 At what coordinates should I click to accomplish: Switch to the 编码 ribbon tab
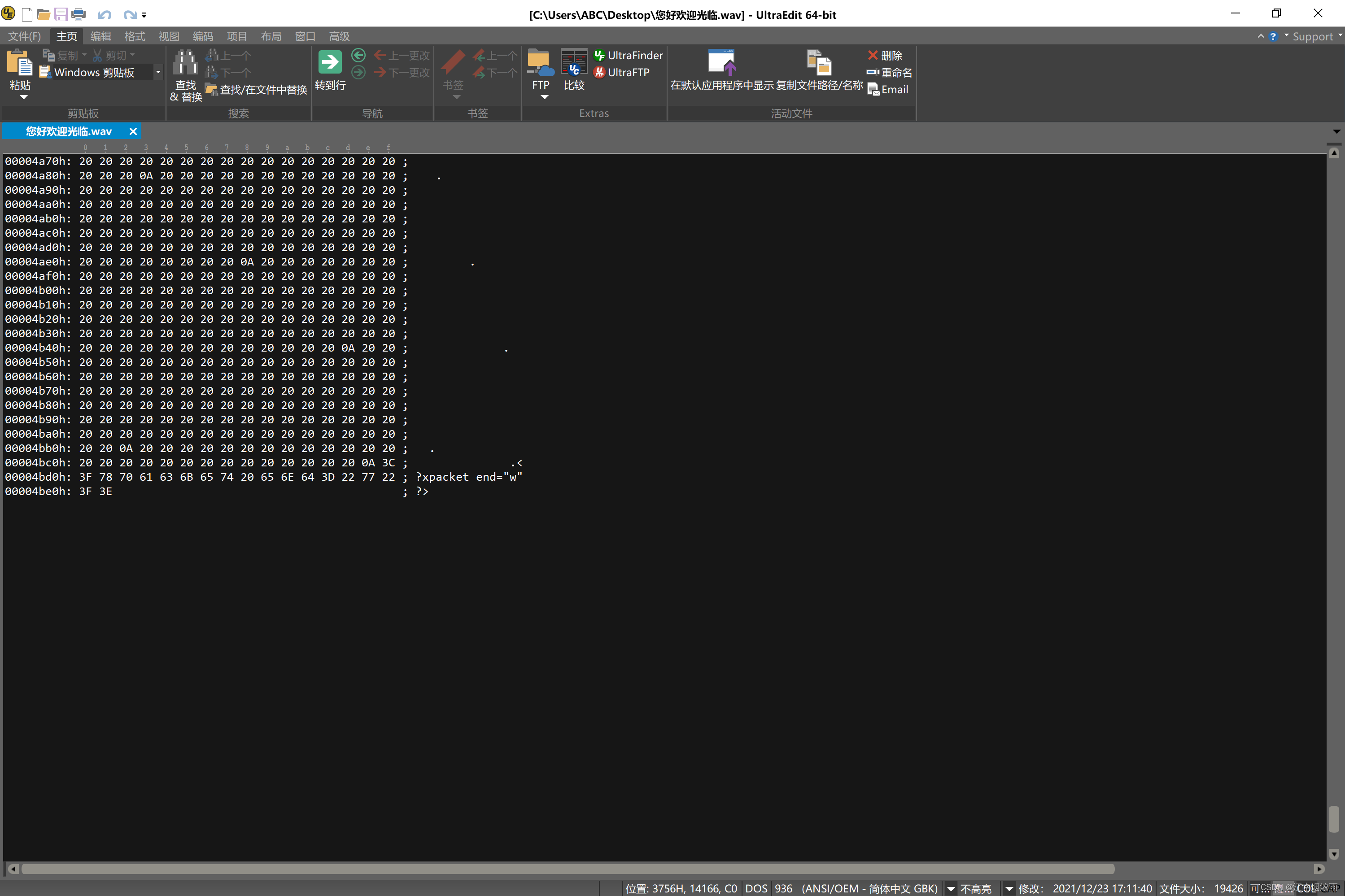point(203,36)
